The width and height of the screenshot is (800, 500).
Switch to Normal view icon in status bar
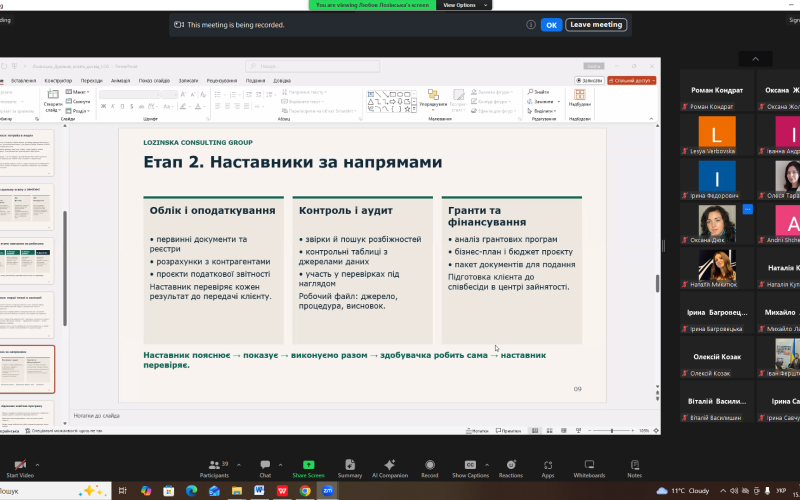pyautogui.click(x=535, y=431)
